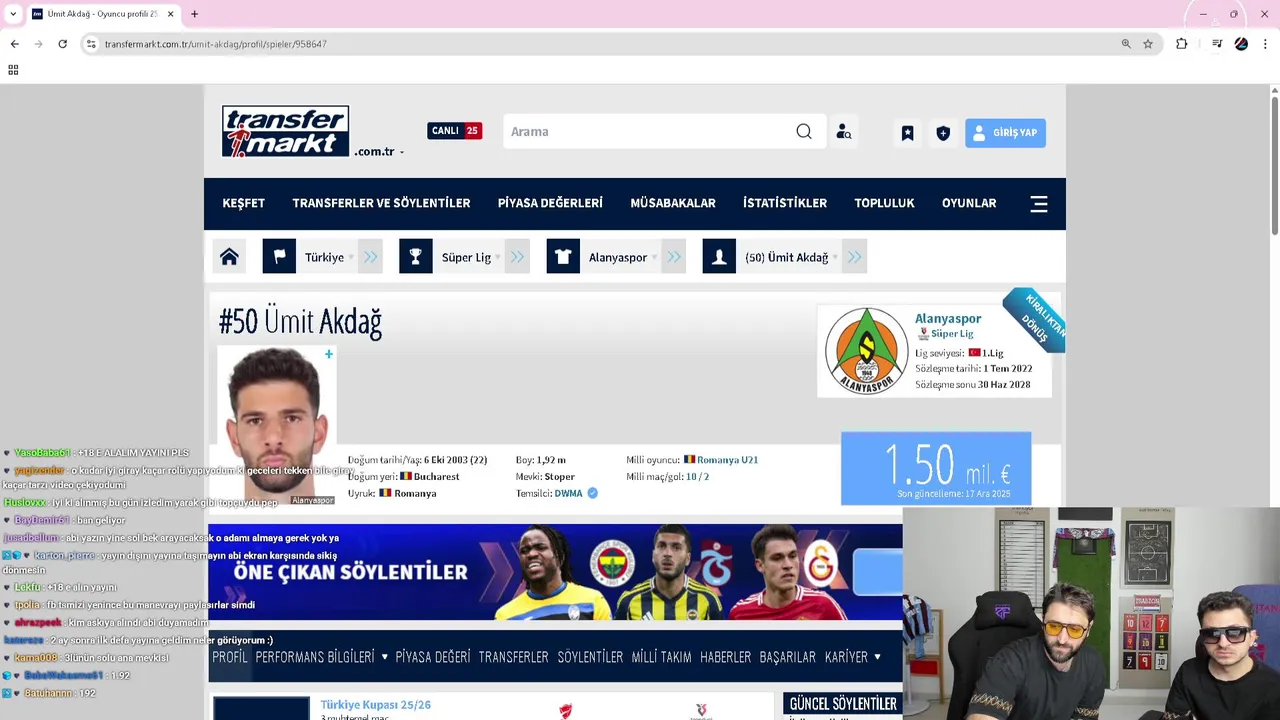The image size is (1280, 720).
Task: Click the Giriş Yap button
Action: coord(1005,133)
